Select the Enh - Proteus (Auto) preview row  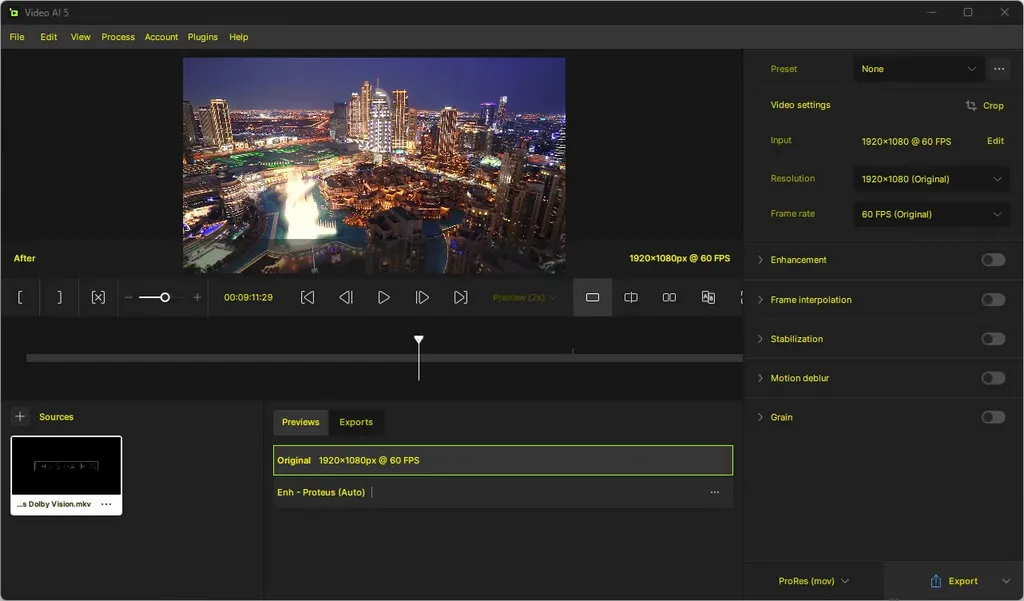point(503,492)
